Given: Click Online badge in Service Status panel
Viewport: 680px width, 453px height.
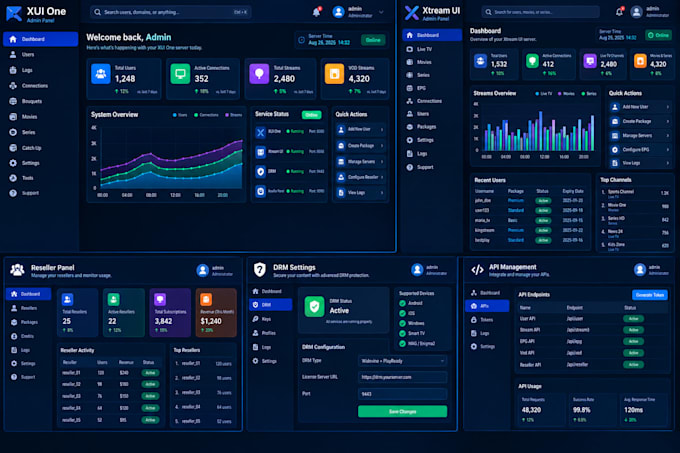Looking at the screenshot, I should click(311, 115).
